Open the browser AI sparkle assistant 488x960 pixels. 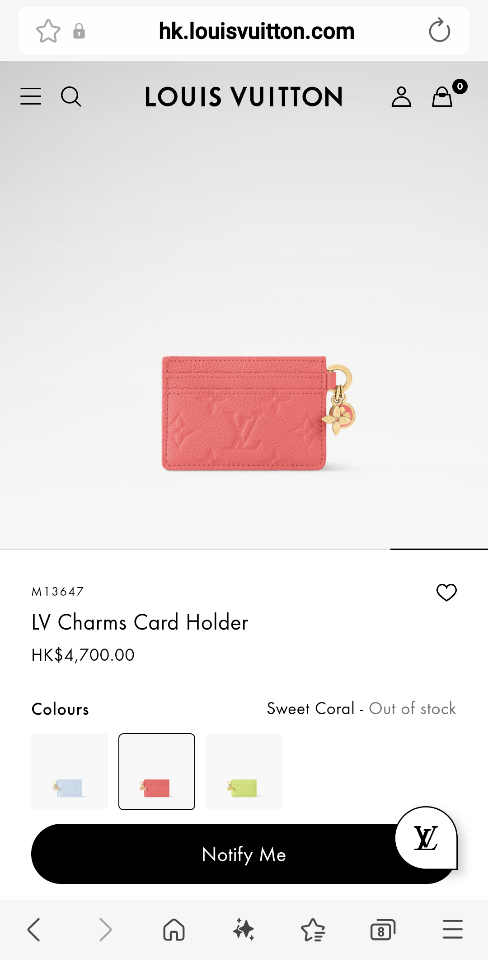[244, 930]
